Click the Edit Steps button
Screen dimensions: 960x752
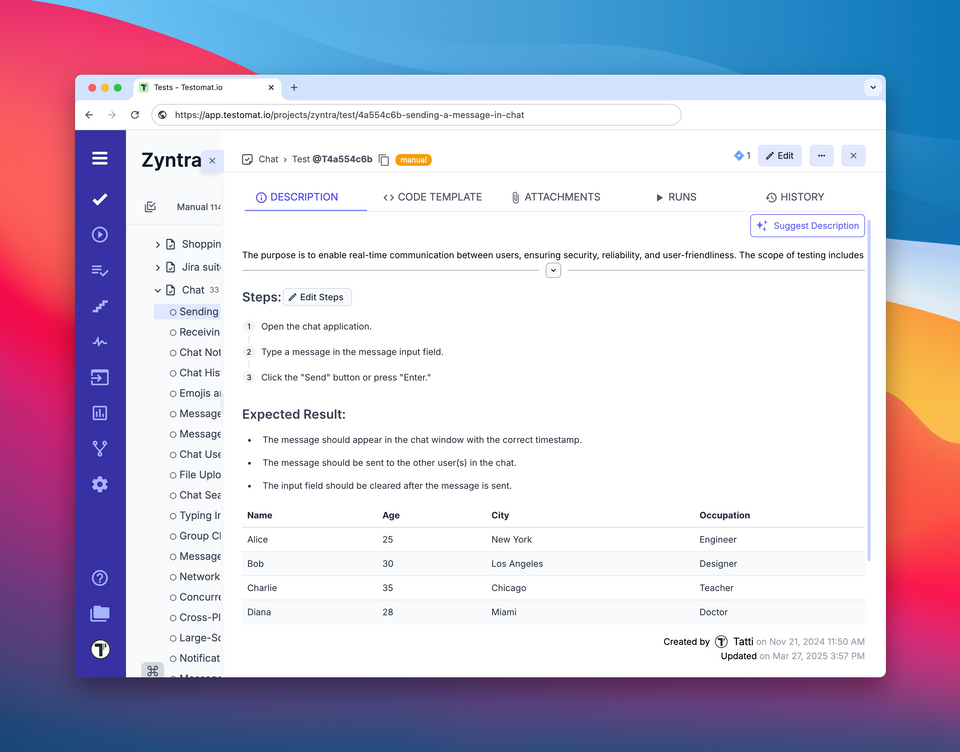coord(317,297)
